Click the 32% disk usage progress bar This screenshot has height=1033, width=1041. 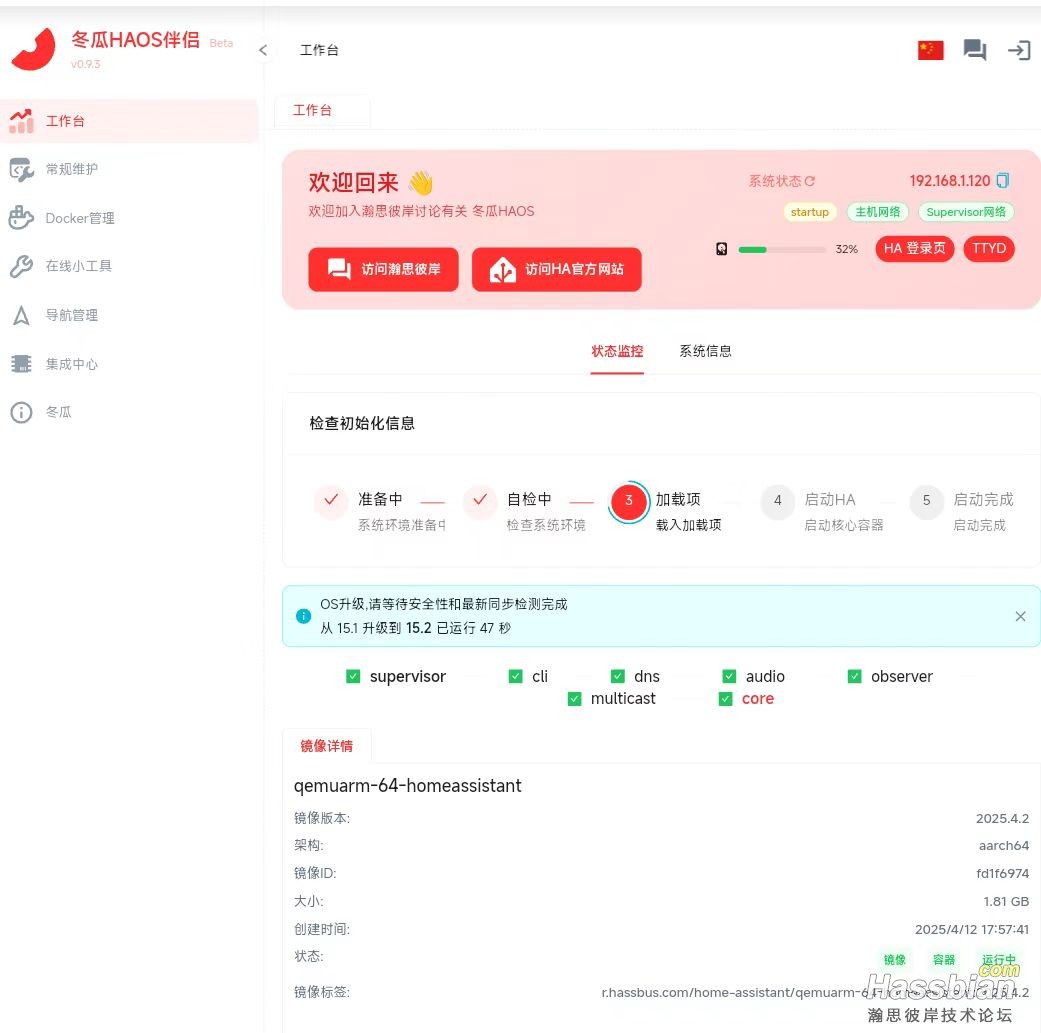pyautogui.click(x=781, y=250)
